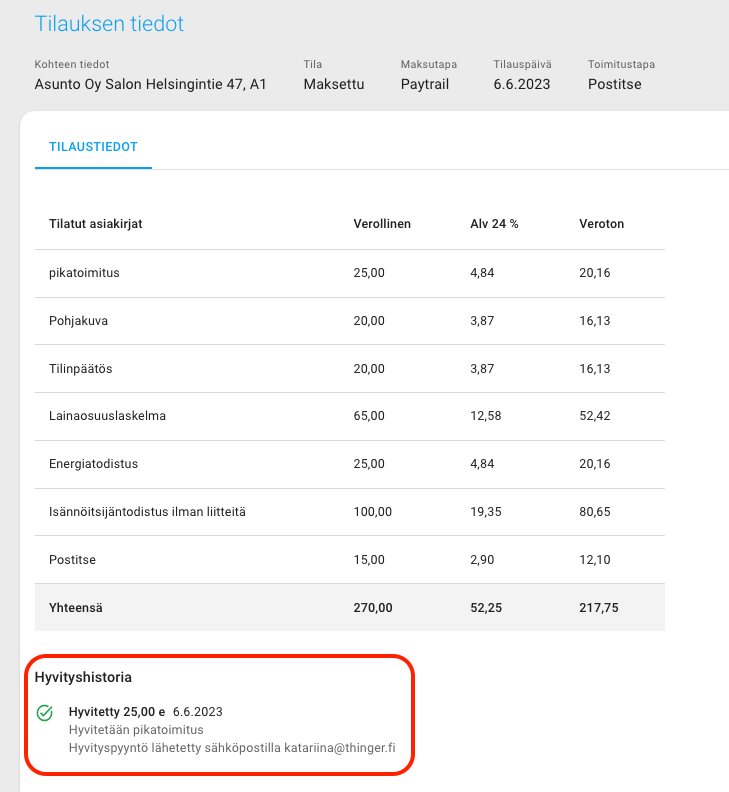This screenshot has height=792, width=729.
Task: Click the Veroton column header
Action: (601, 224)
